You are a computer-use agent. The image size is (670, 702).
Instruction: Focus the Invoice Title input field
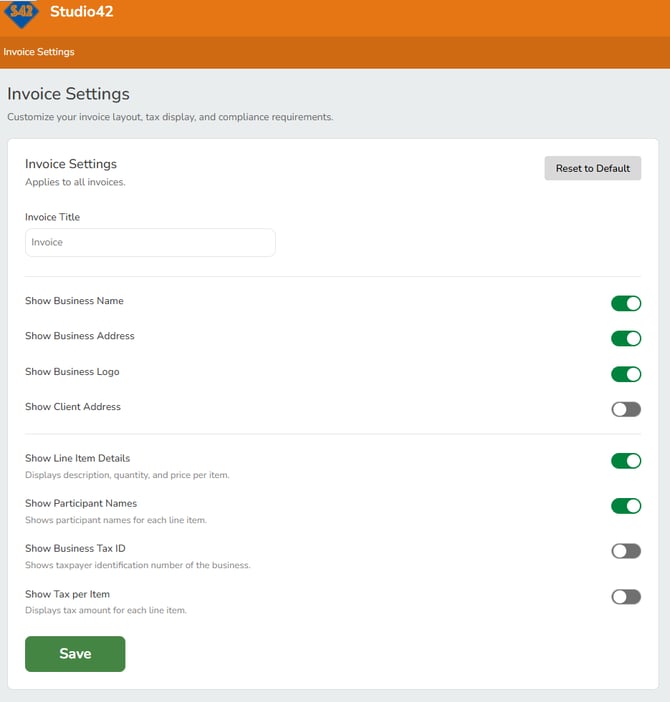click(x=150, y=242)
